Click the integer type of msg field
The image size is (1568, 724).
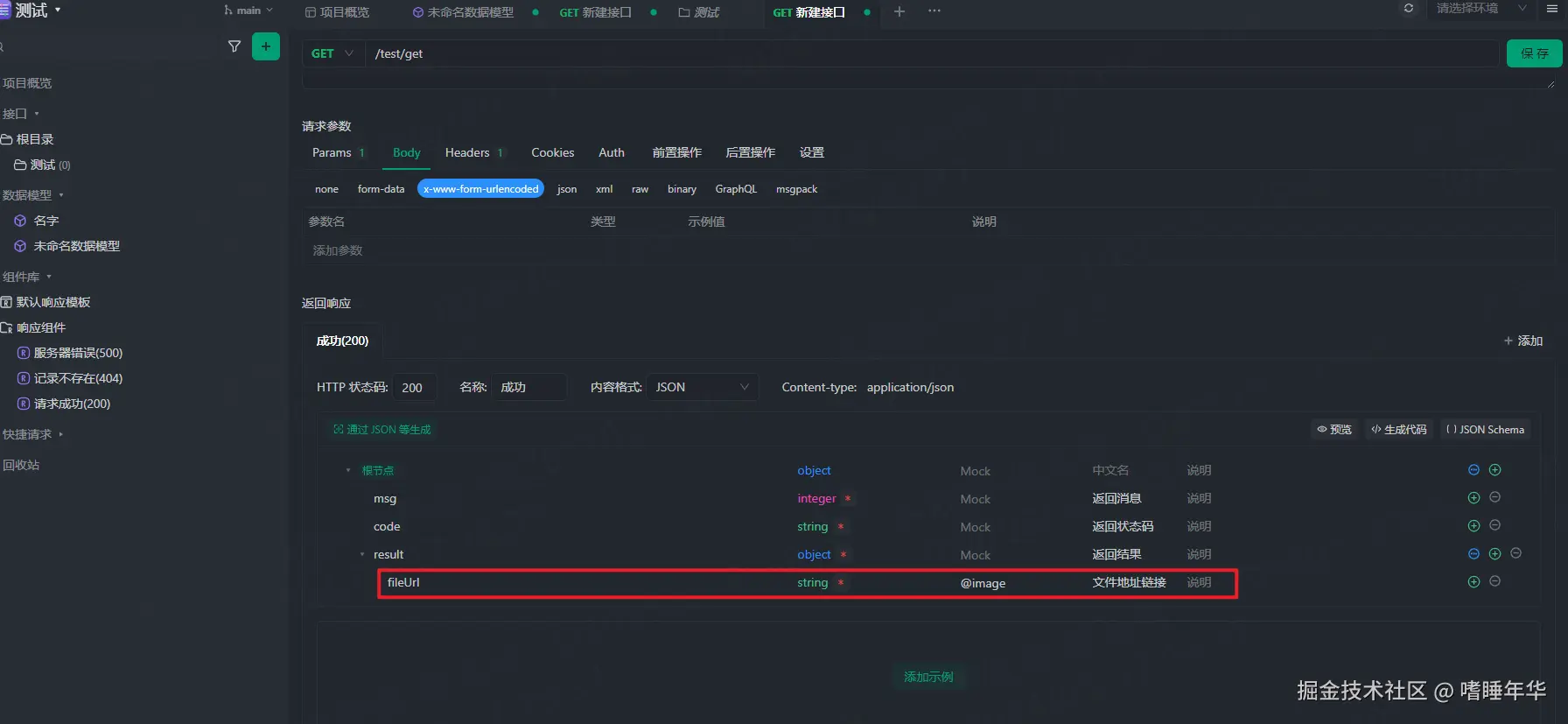[816, 498]
